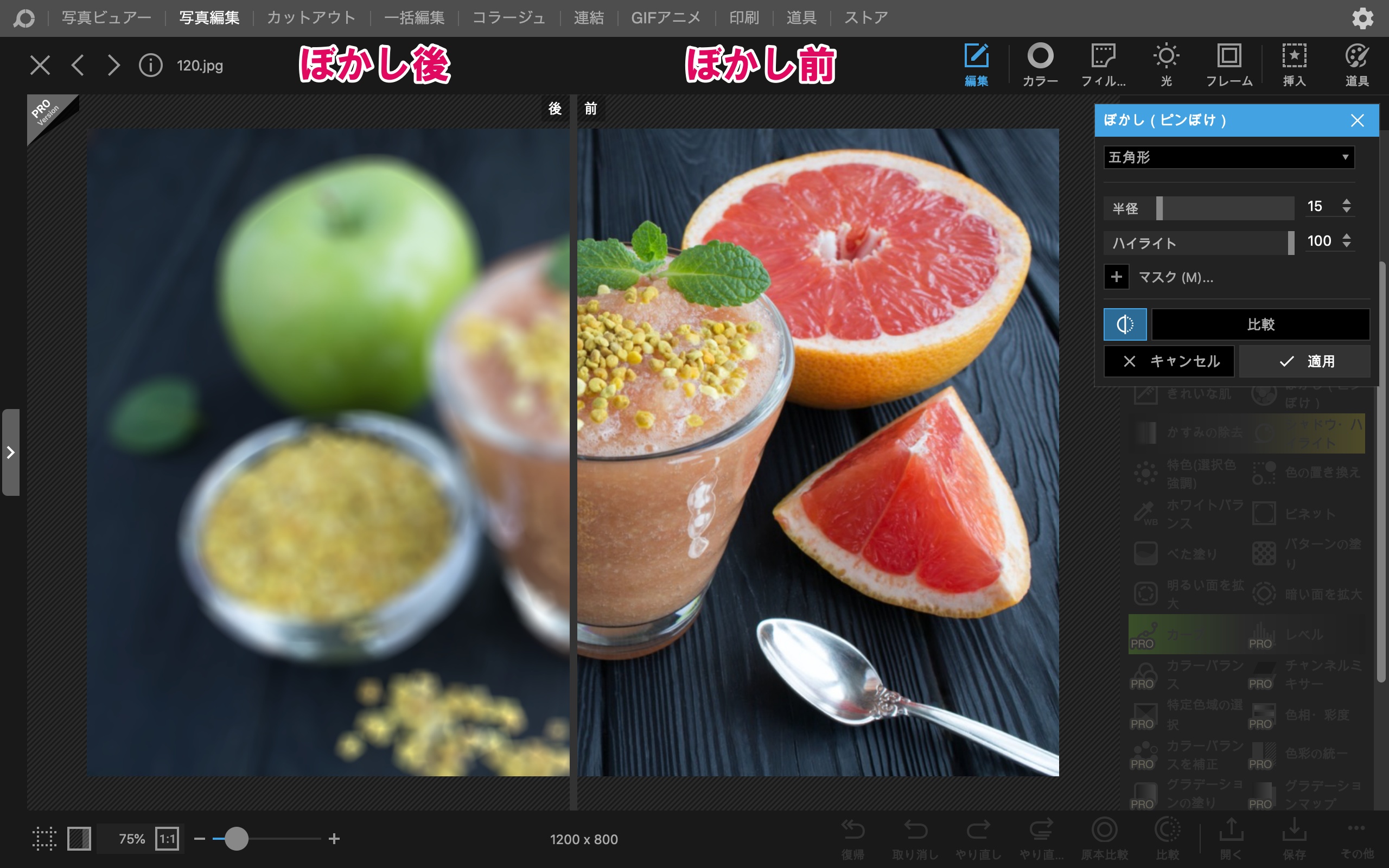Open the GIFアニメ tab
The width and height of the screenshot is (1389, 868).
tap(666, 18)
